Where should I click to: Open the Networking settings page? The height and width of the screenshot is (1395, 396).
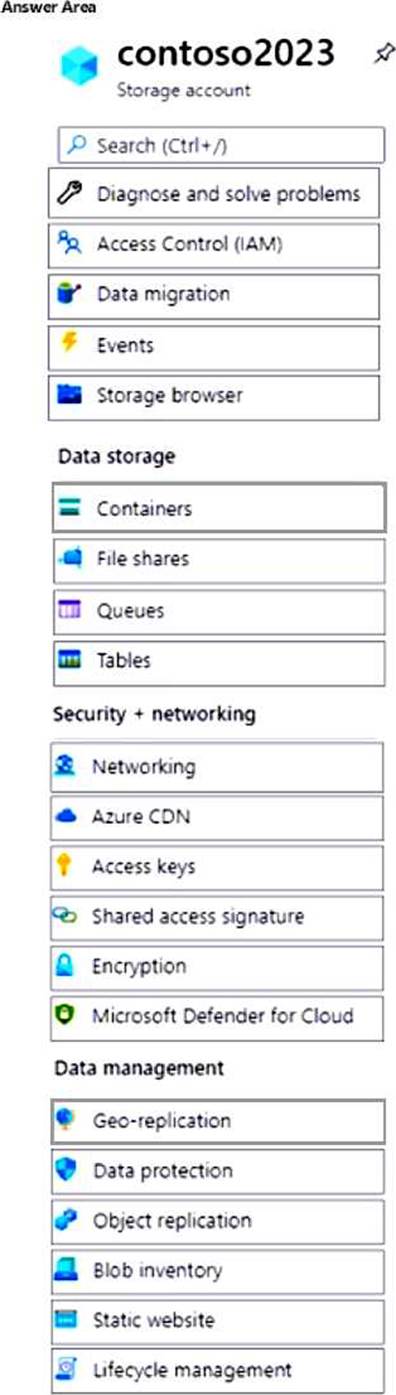[217, 767]
